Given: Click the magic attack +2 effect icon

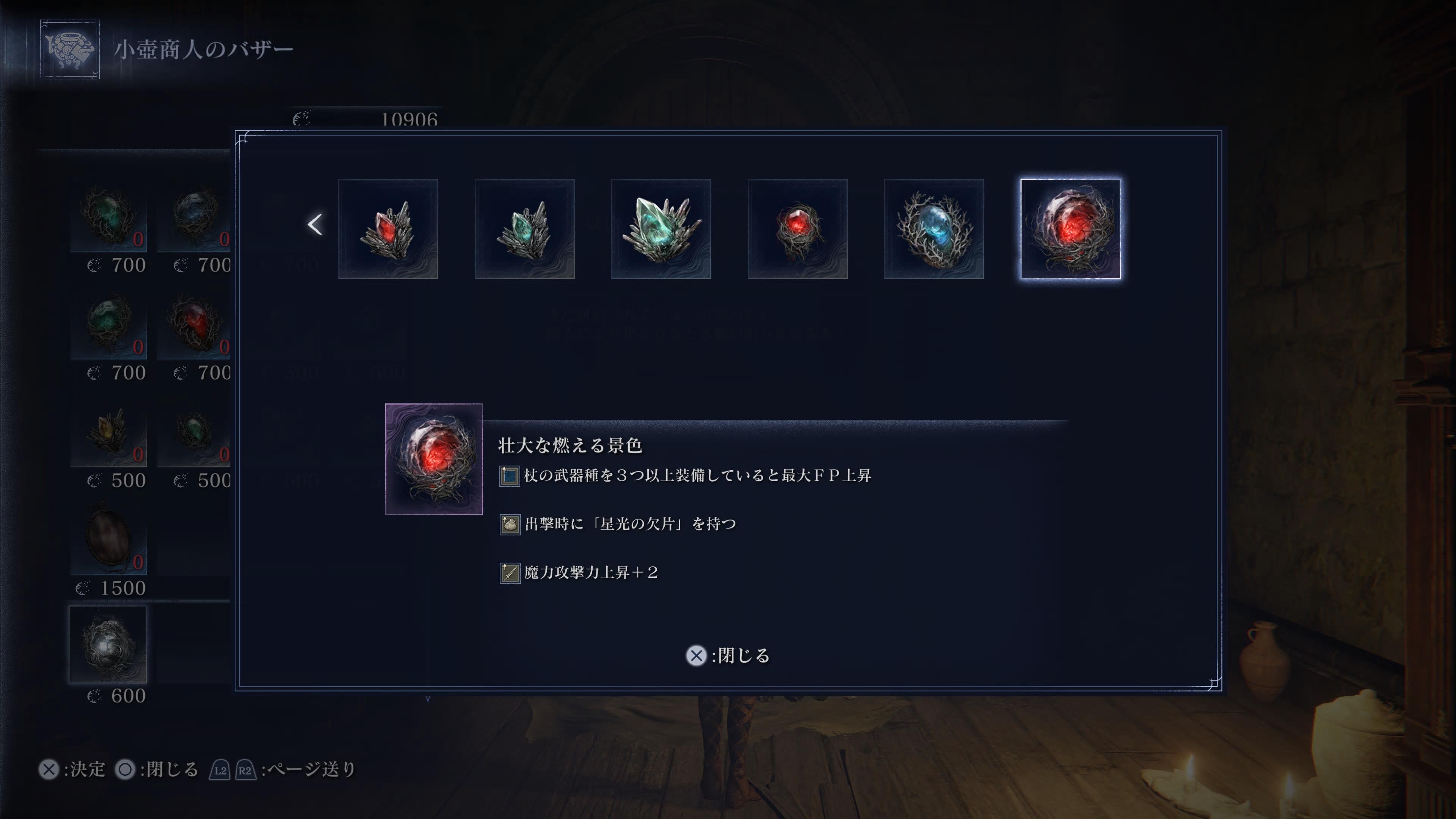Looking at the screenshot, I should pyautogui.click(x=510, y=573).
